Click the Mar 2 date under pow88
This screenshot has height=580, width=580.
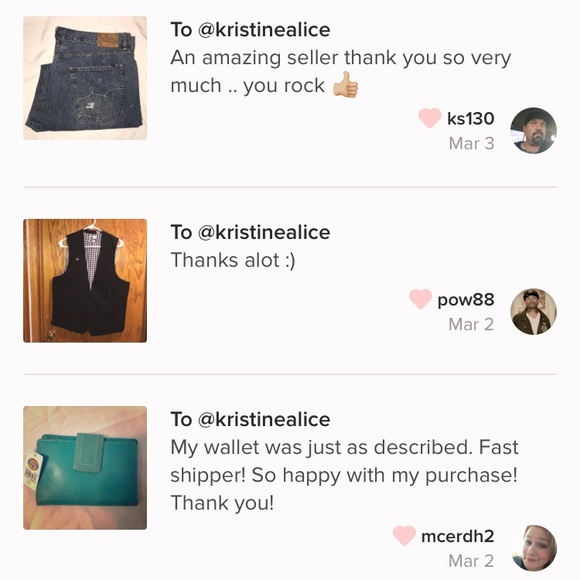(471, 324)
